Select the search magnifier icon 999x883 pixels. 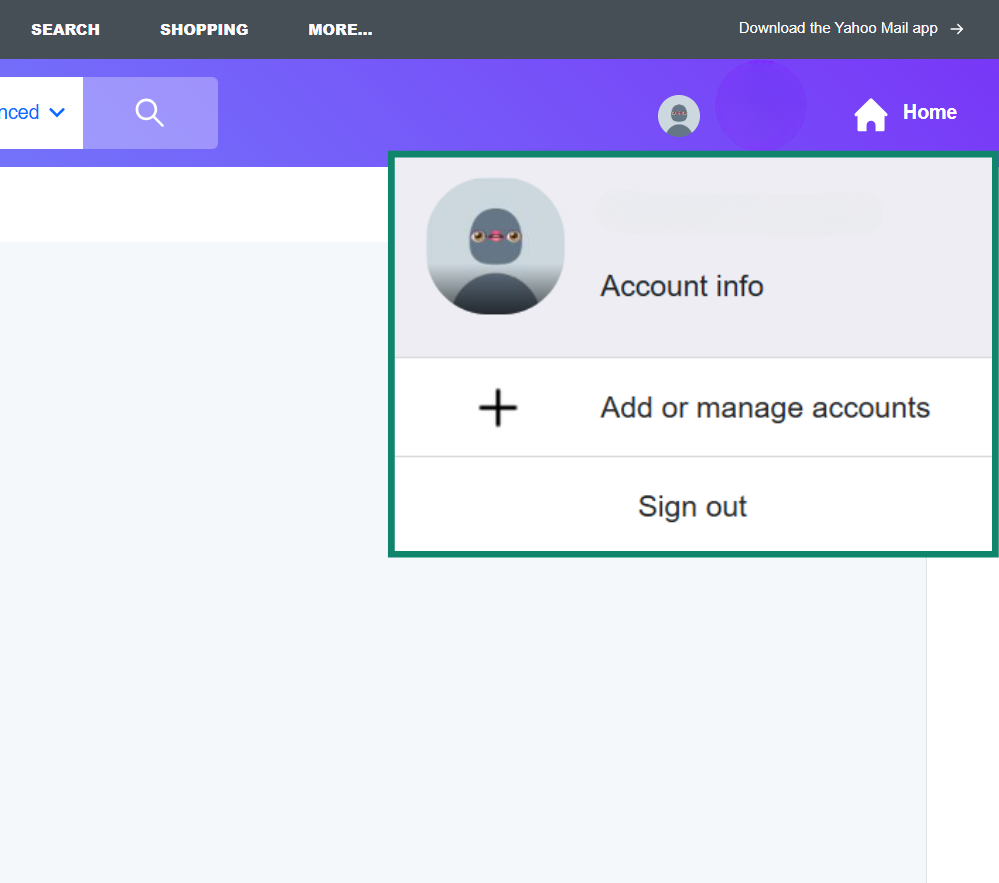coord(150,112)
